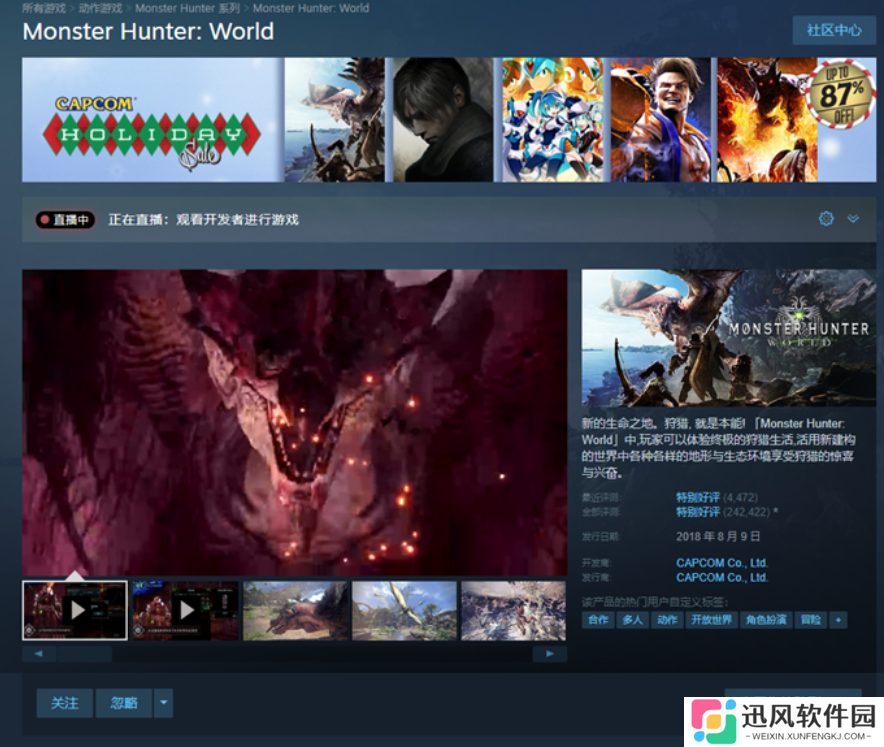Select the 动作 tag
Image resolution: width=884 pixels, height=747 pixels.
click(x=667, y=620)
